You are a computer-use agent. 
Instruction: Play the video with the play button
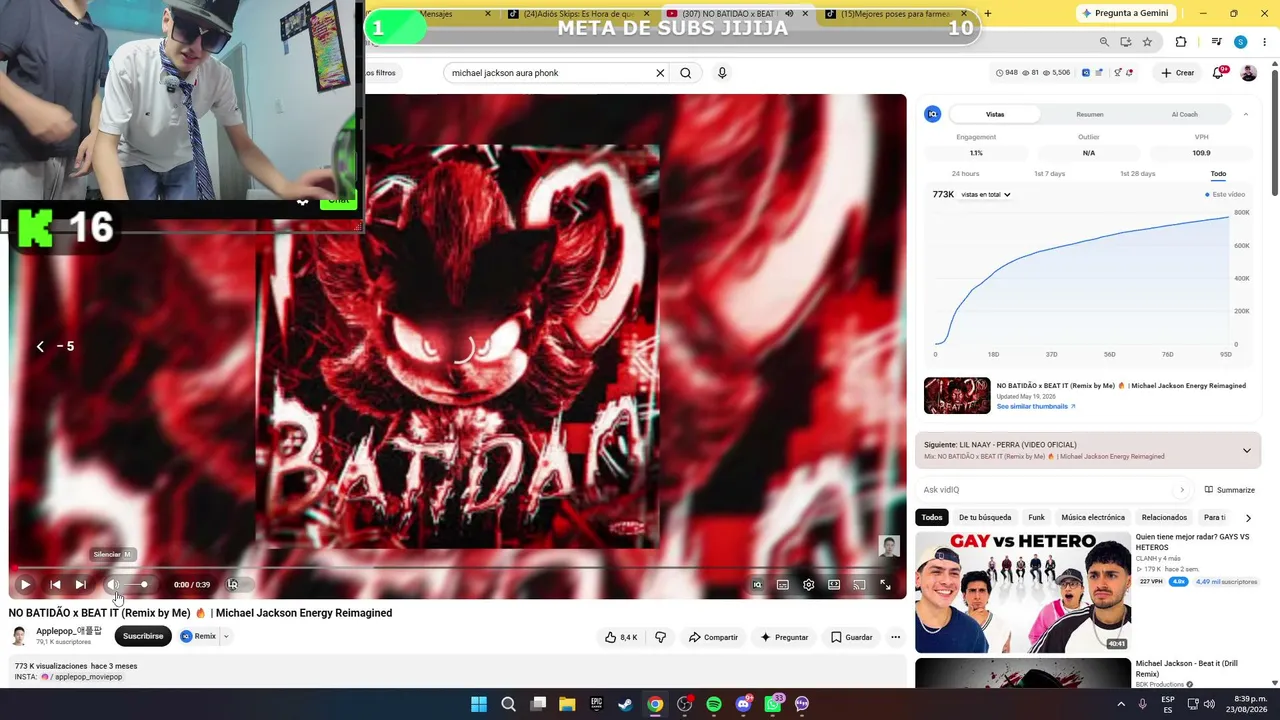tap(25, 585)
